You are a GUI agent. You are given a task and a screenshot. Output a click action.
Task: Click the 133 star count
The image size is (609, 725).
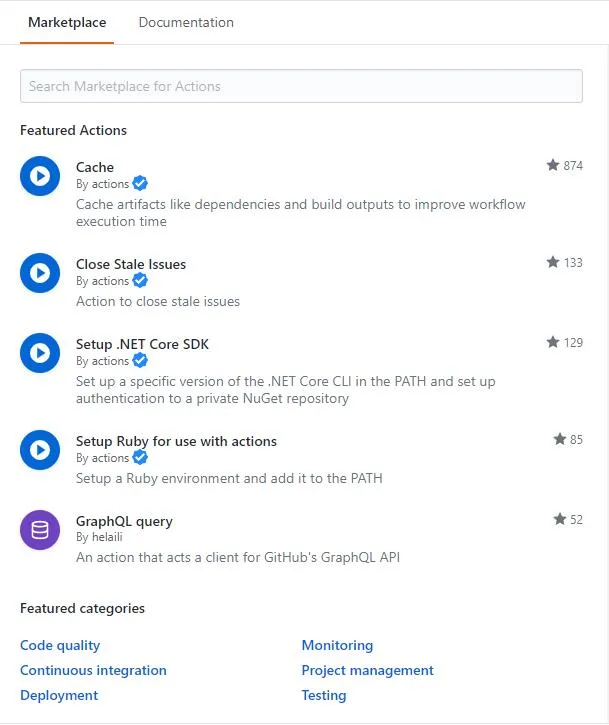coord(573,263)
